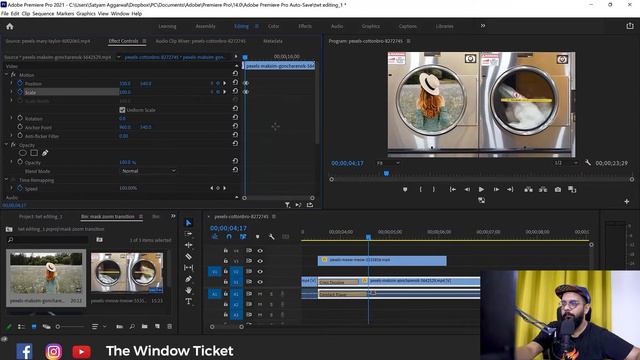Image resolution: width=640 pixels, height=360 pixels.
Task: Click Lift button in Program monitor
Action: click(528, 189)
